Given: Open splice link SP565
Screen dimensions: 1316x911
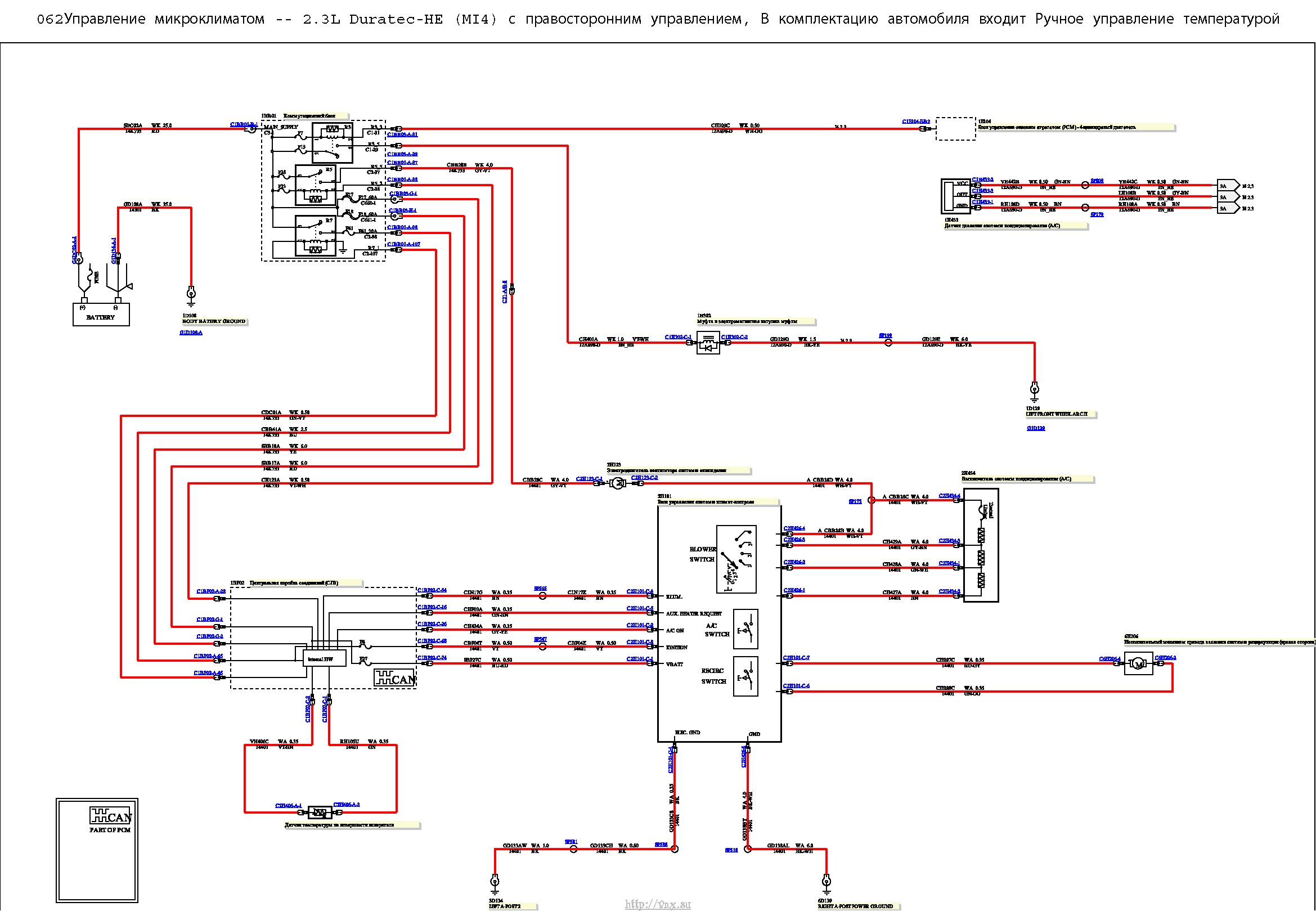Looking at the screenshot, I should 541,589.
